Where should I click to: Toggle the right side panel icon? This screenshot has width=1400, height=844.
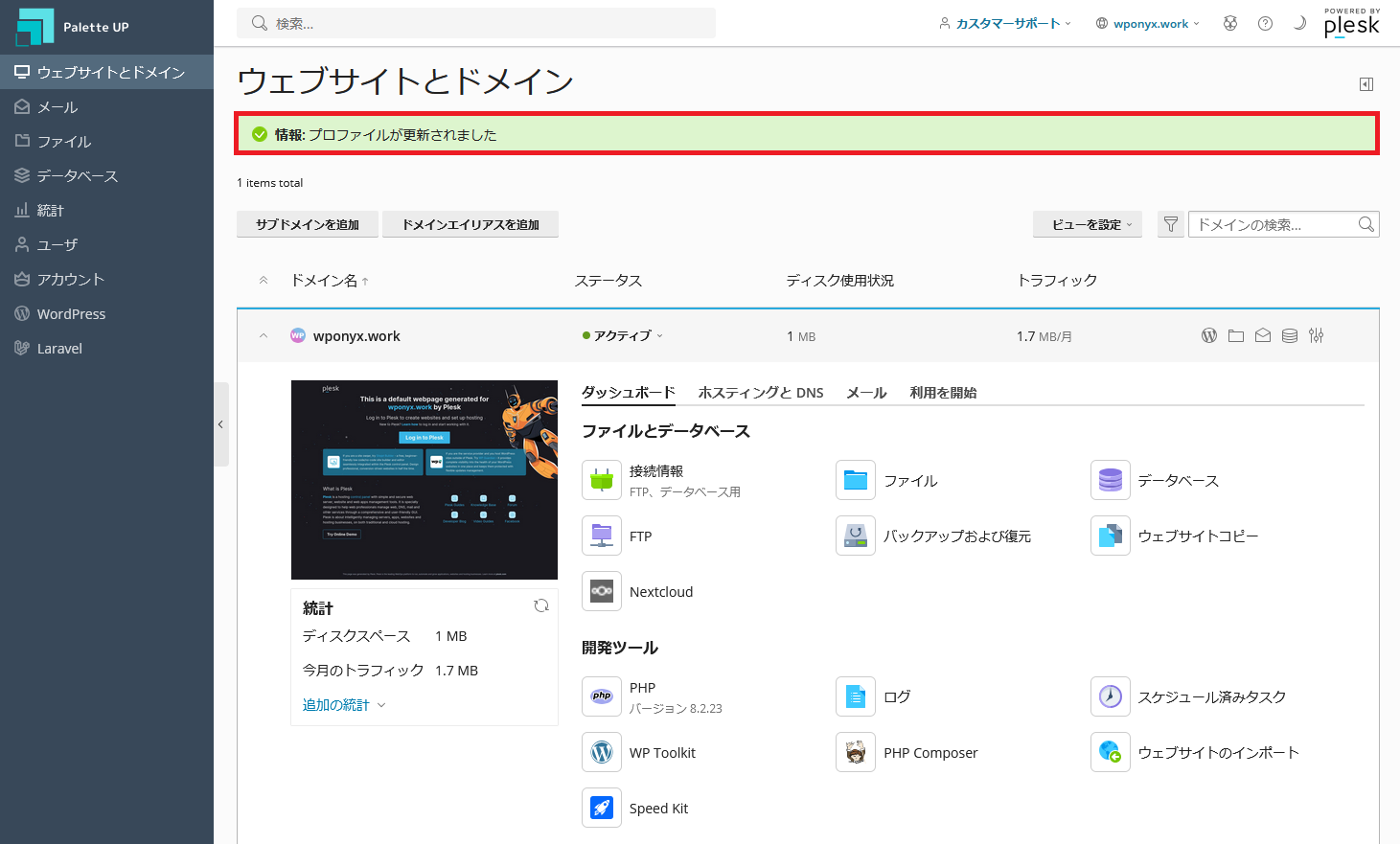(1366, 84)
